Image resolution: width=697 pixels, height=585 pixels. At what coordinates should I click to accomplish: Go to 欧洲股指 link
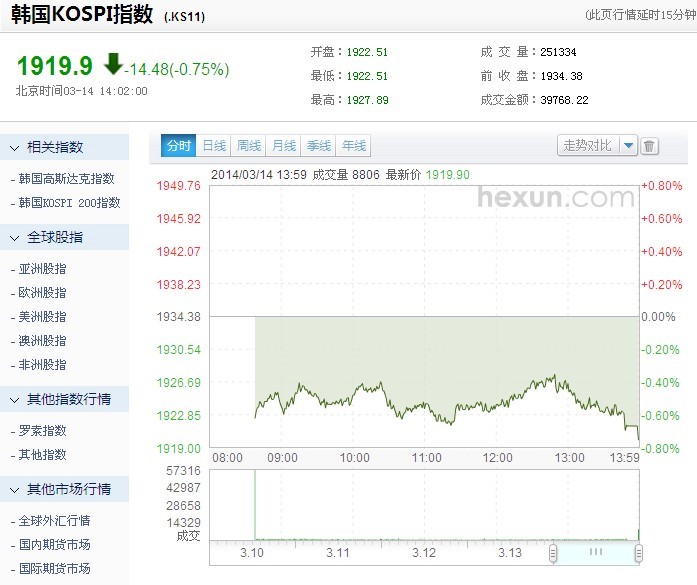(x=42, y=293)
